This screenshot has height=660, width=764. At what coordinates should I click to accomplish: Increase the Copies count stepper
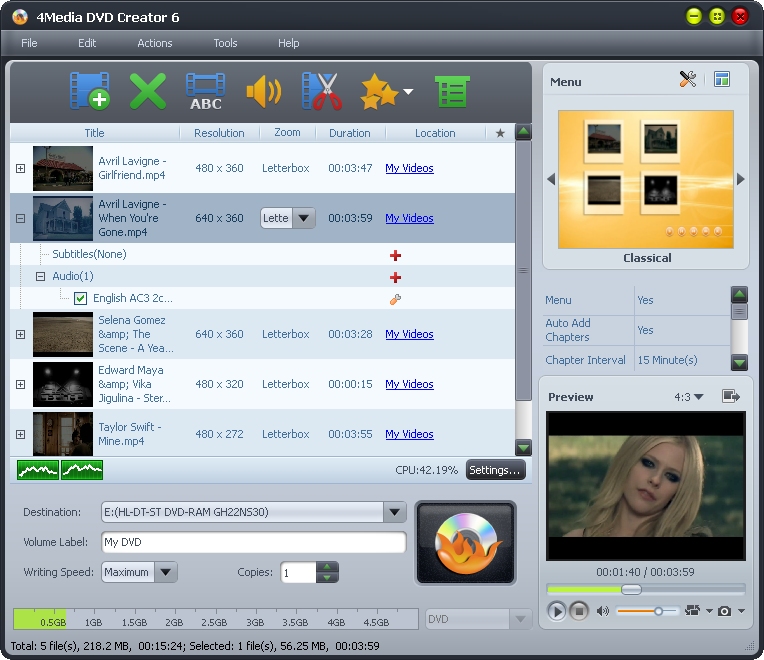pos(327,567)
